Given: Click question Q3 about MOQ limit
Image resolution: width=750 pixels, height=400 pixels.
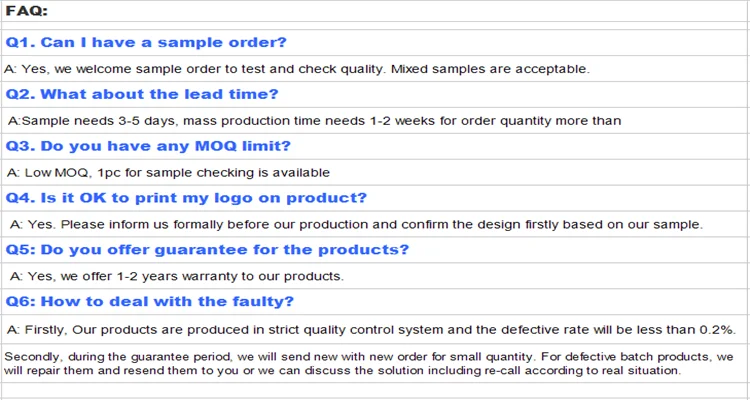Looking at the screenshot, I should pos(148,146).
